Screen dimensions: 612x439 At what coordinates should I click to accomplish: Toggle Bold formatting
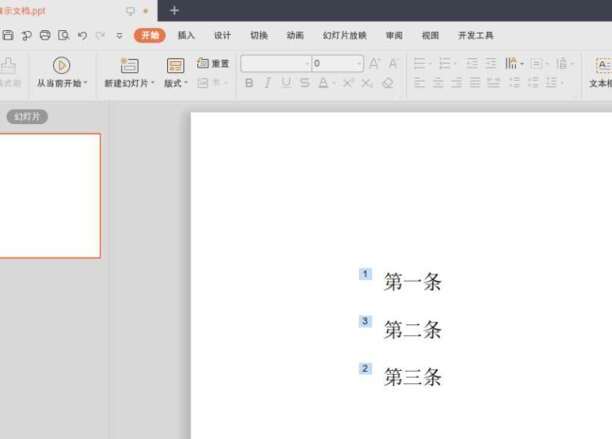249,83
